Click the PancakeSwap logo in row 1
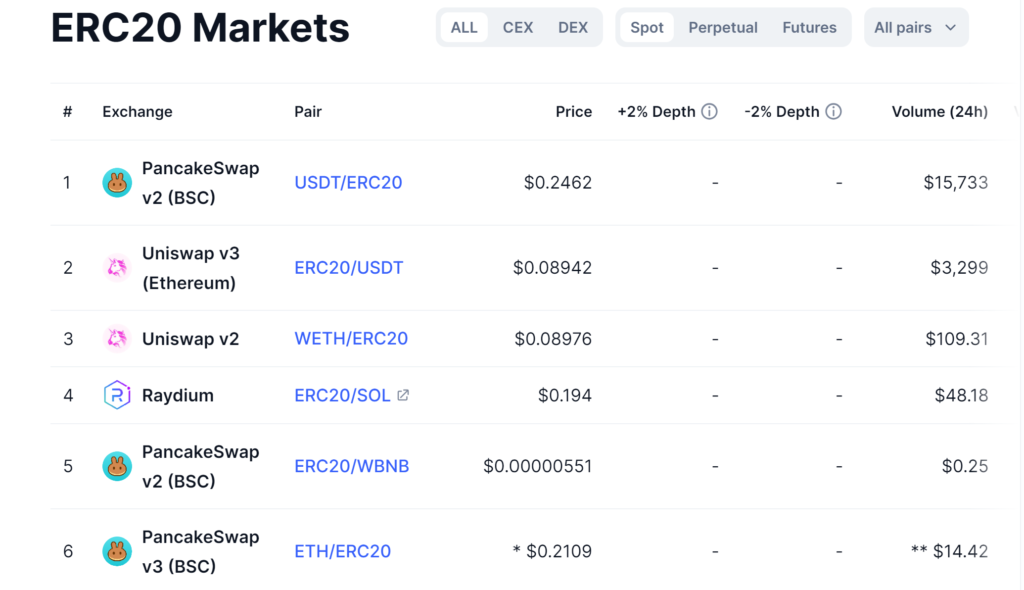The image size is (1024, 590). (117, 183)
